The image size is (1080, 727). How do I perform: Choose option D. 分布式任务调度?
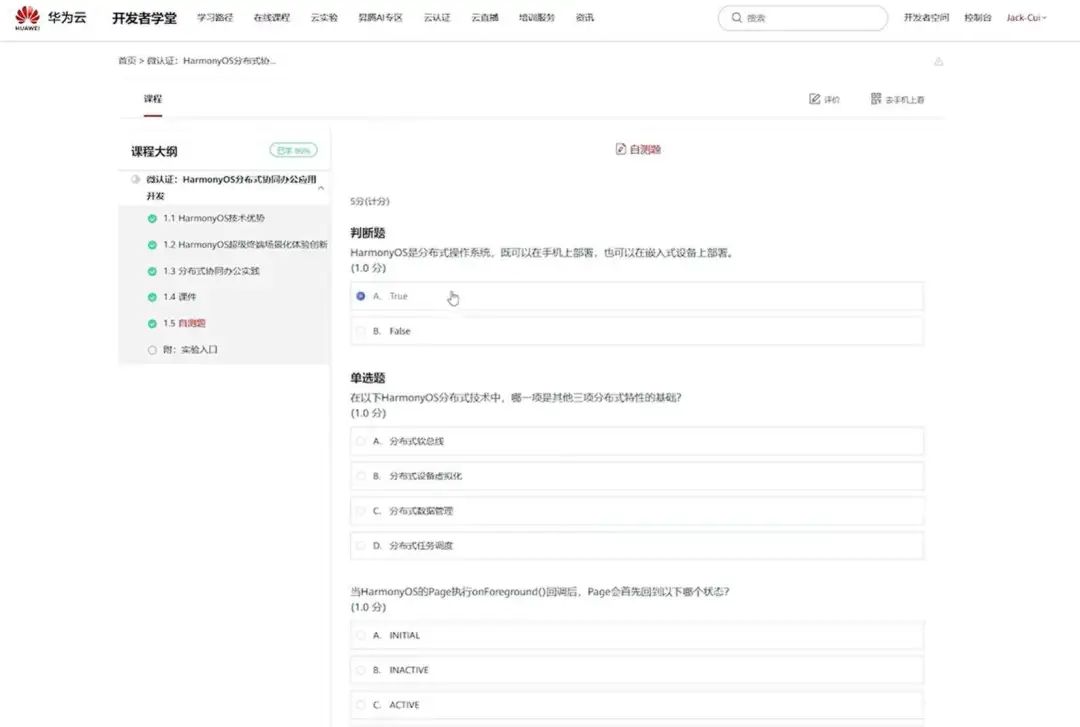point(636,546)
